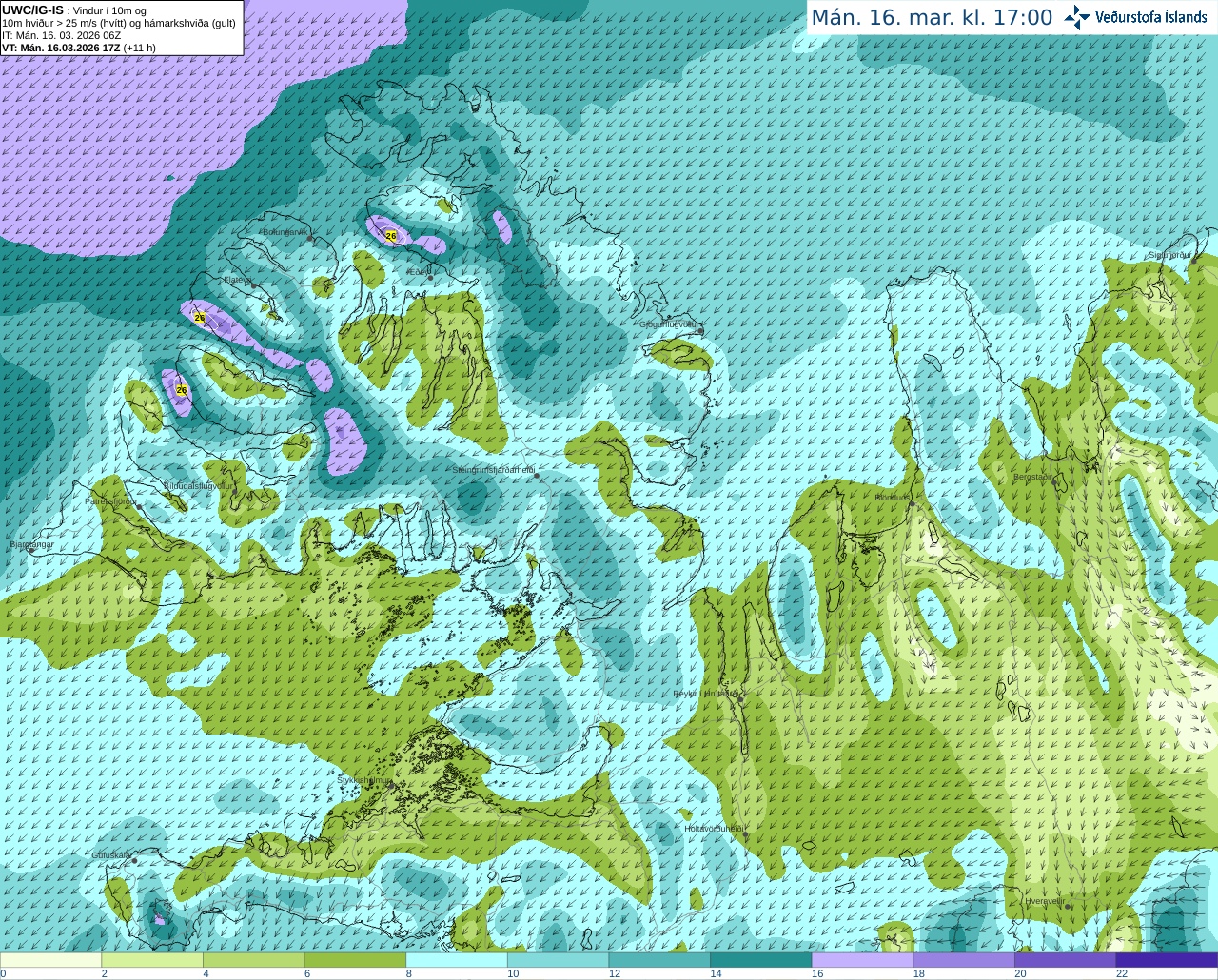Viewport: 1218px width, 980px height.
Task: Click the yellow 26 gust marker near Flateyri
Action: 200,317
